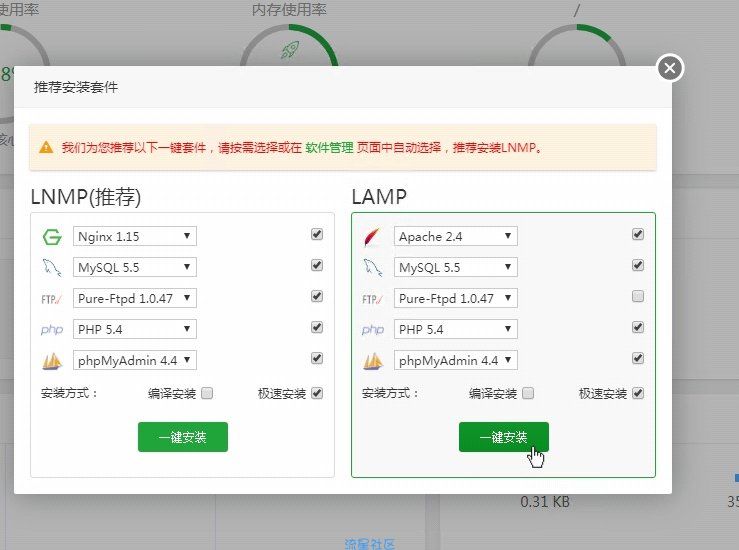Click 一键安装 button under LAMP
Viewport: 739px width, 550px height.
click(x=504, y=437)
